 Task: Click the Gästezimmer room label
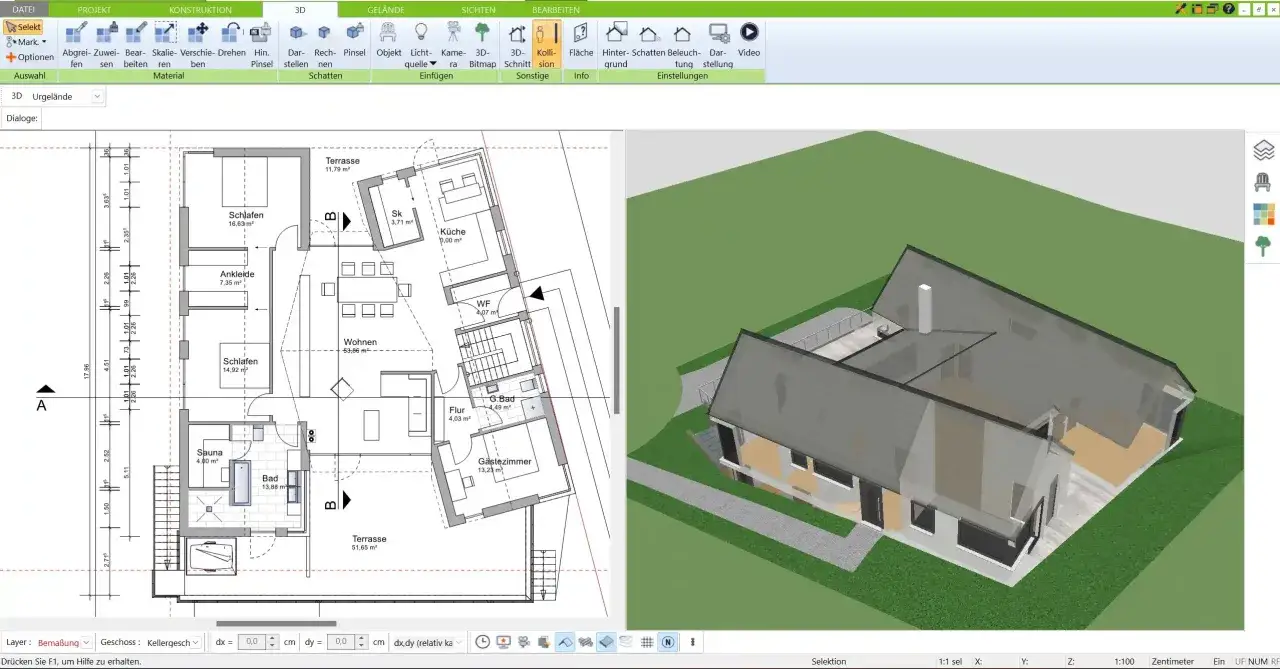[x=505, y=461]
